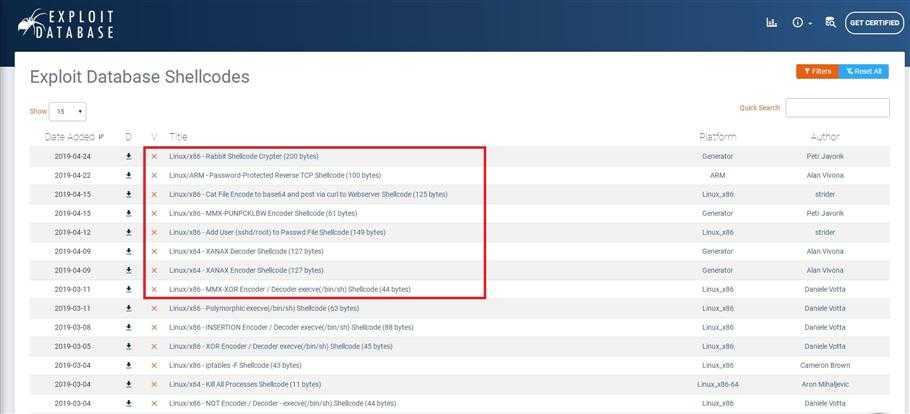Screen dimensions: 910x414
Task: Open NOT Encoder / Decoder (44 bytes) link
Action: [x=283, y=402]
